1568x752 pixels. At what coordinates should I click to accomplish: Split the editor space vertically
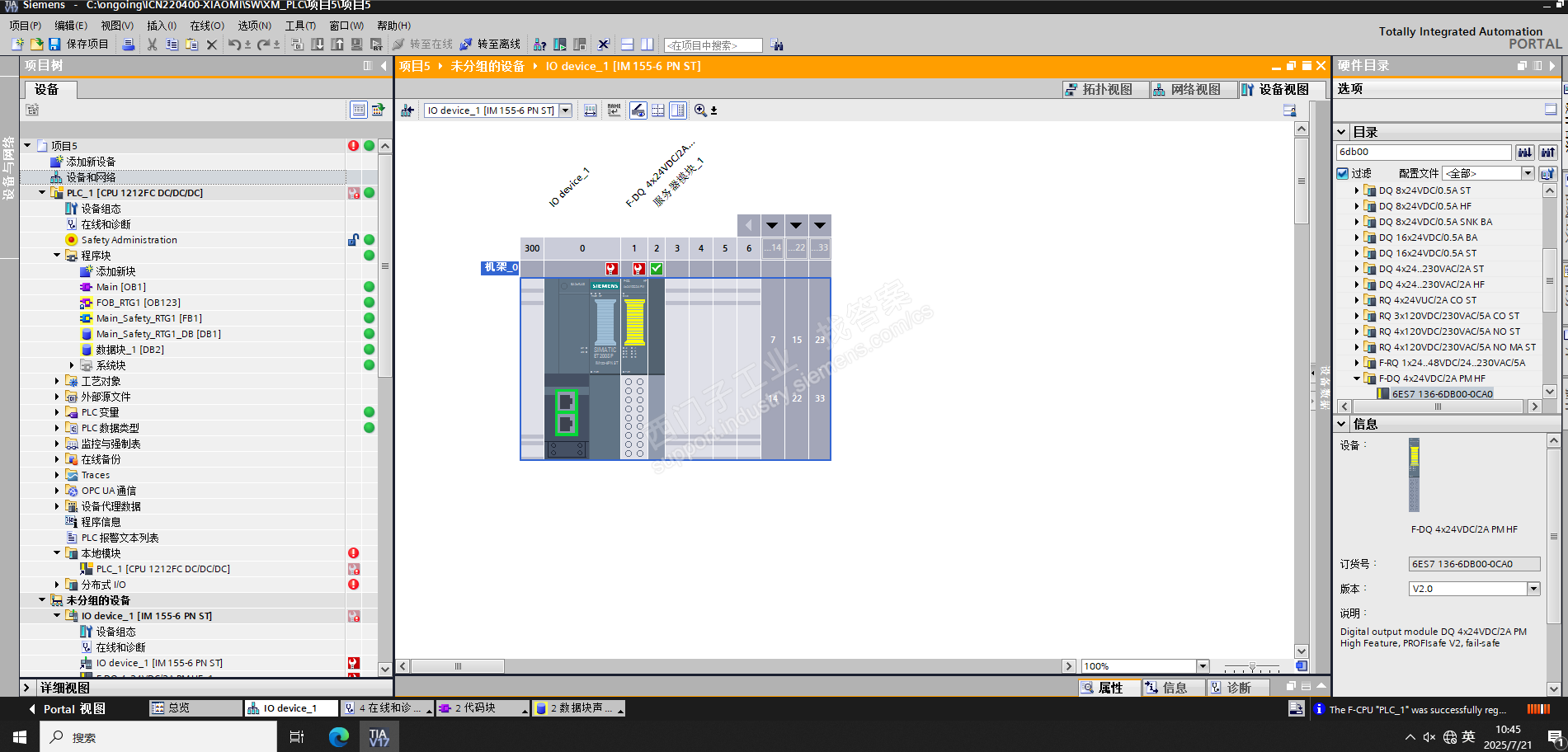(x=647, y=45)
